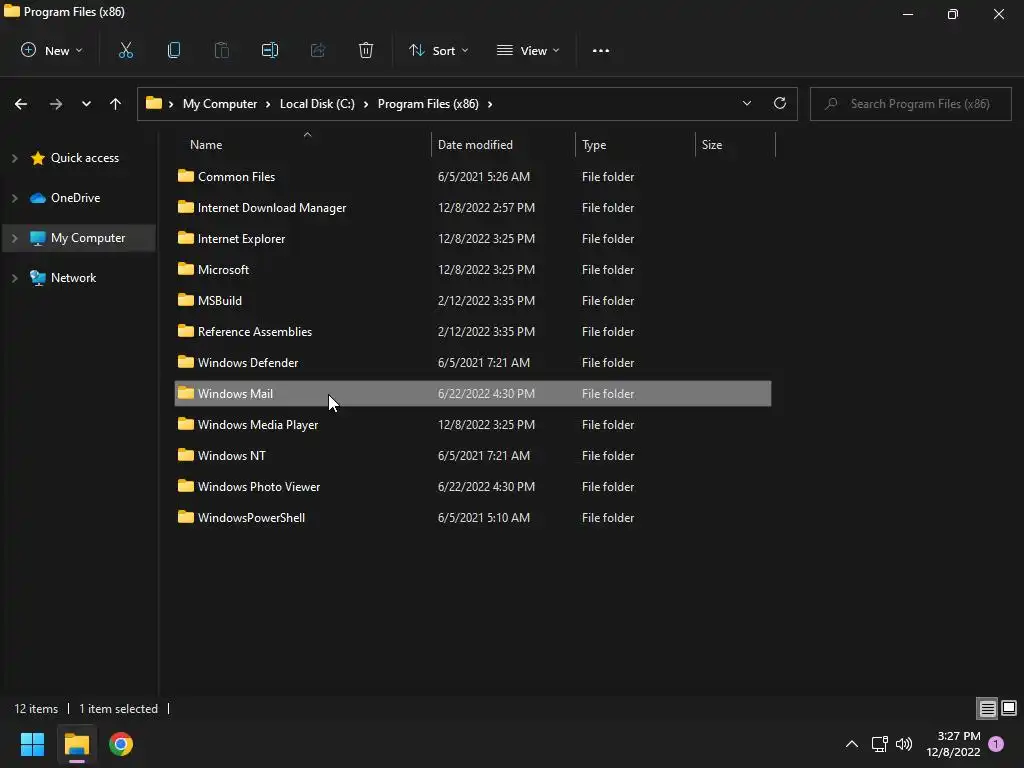
Task: Open recent locations dropdown arrow
Action: point(86,104)
